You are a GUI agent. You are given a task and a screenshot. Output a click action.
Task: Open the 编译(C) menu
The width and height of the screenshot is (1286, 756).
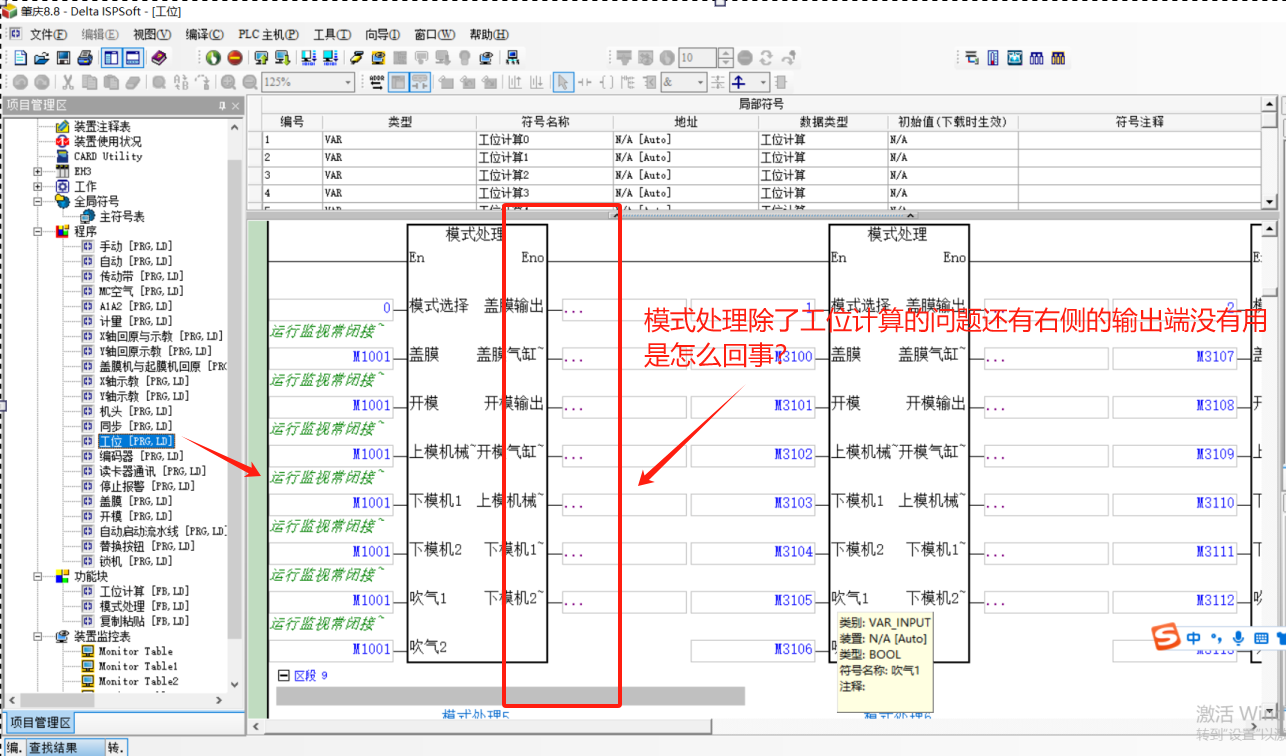(204, 34)
